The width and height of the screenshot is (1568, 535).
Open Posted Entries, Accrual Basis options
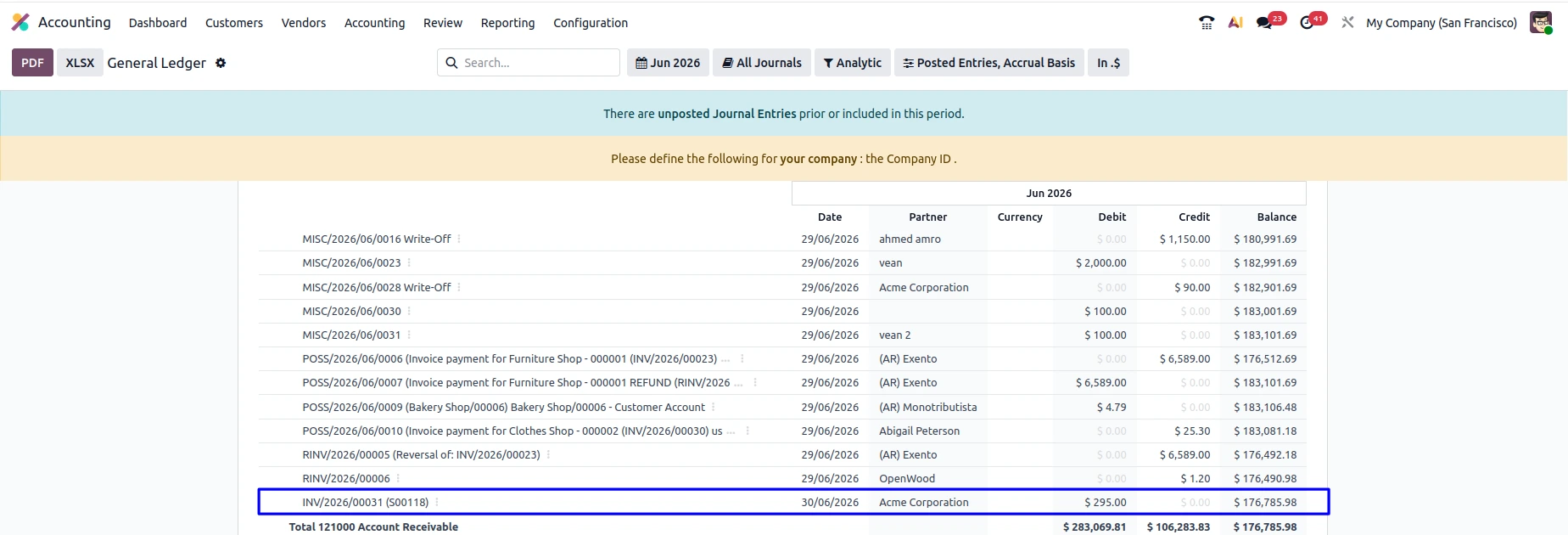[989, 63]
